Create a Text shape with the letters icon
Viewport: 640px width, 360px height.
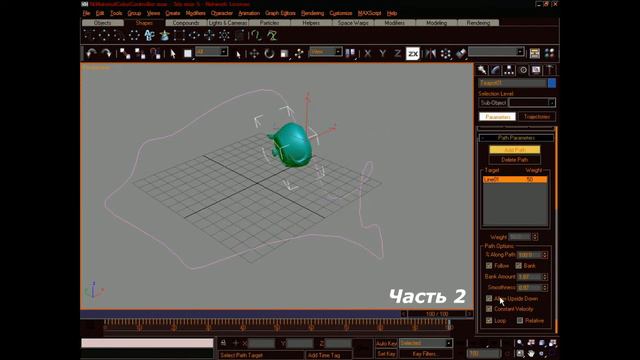click(149, 36)
